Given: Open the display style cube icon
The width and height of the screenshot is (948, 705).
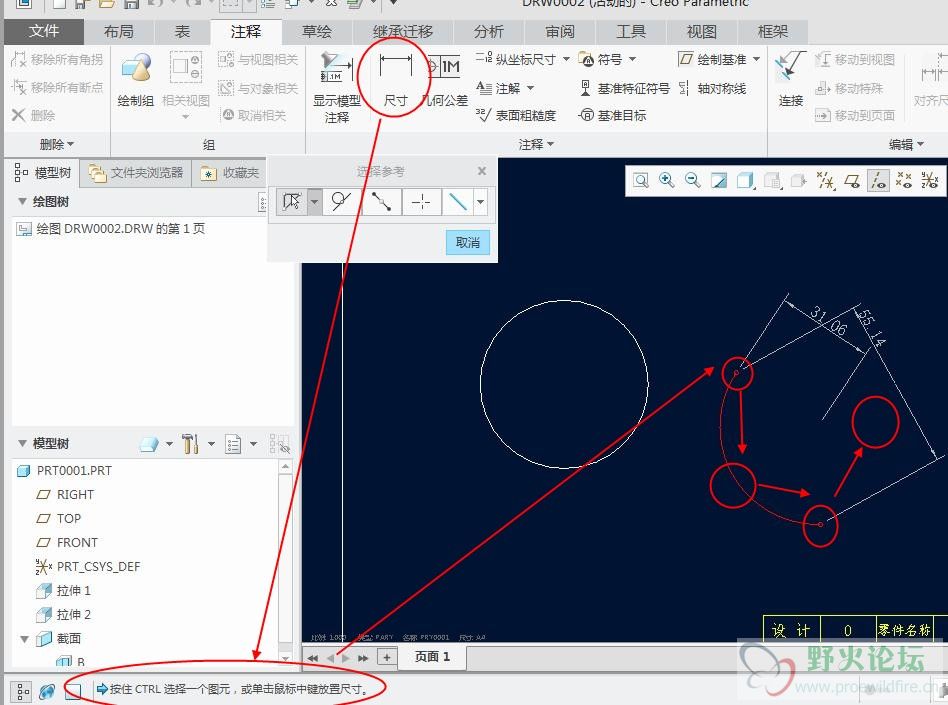Looking at the screenshot, I should click(x=746, y=180).
